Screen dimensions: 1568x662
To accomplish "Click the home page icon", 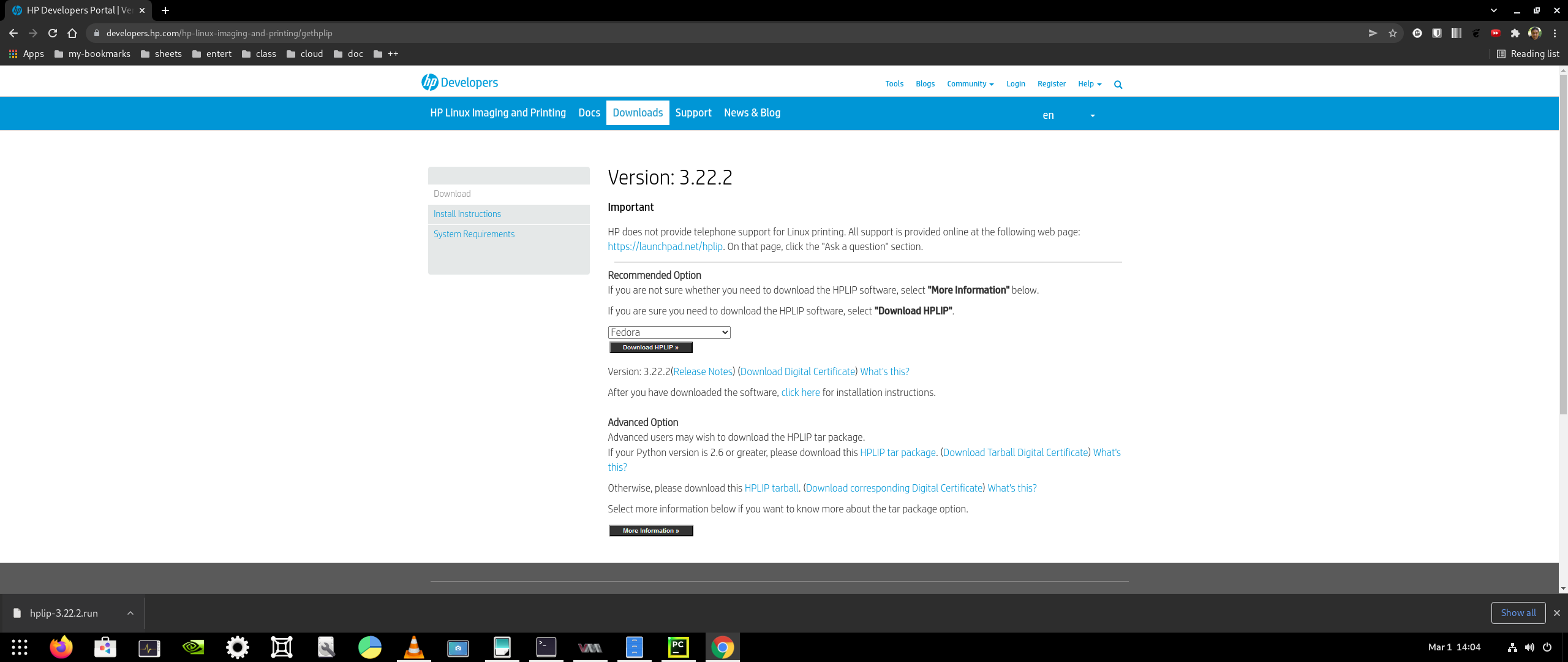I will click(x=72, y=33).
